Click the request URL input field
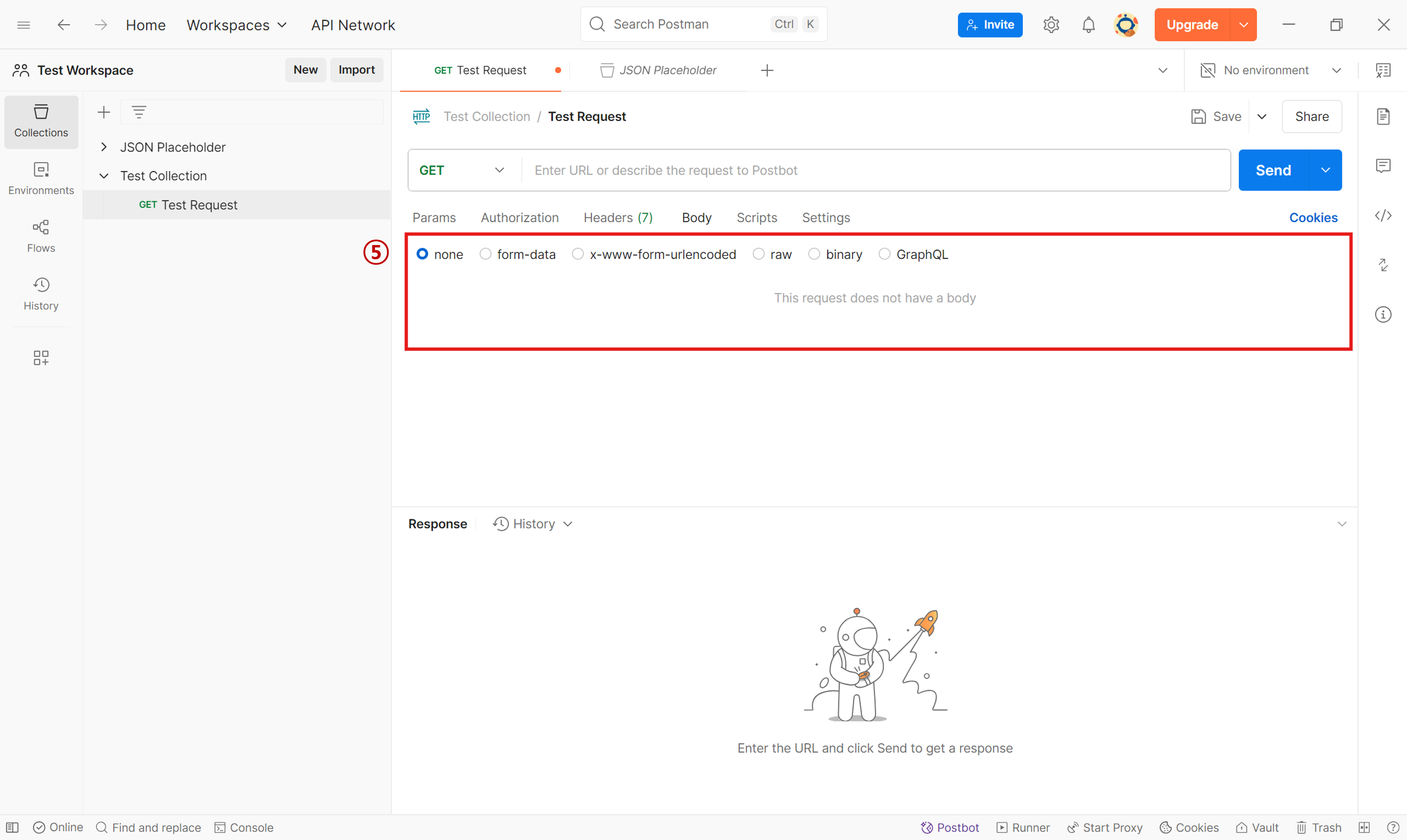This screenshot has height=840, width=1407. coord(876,170)
